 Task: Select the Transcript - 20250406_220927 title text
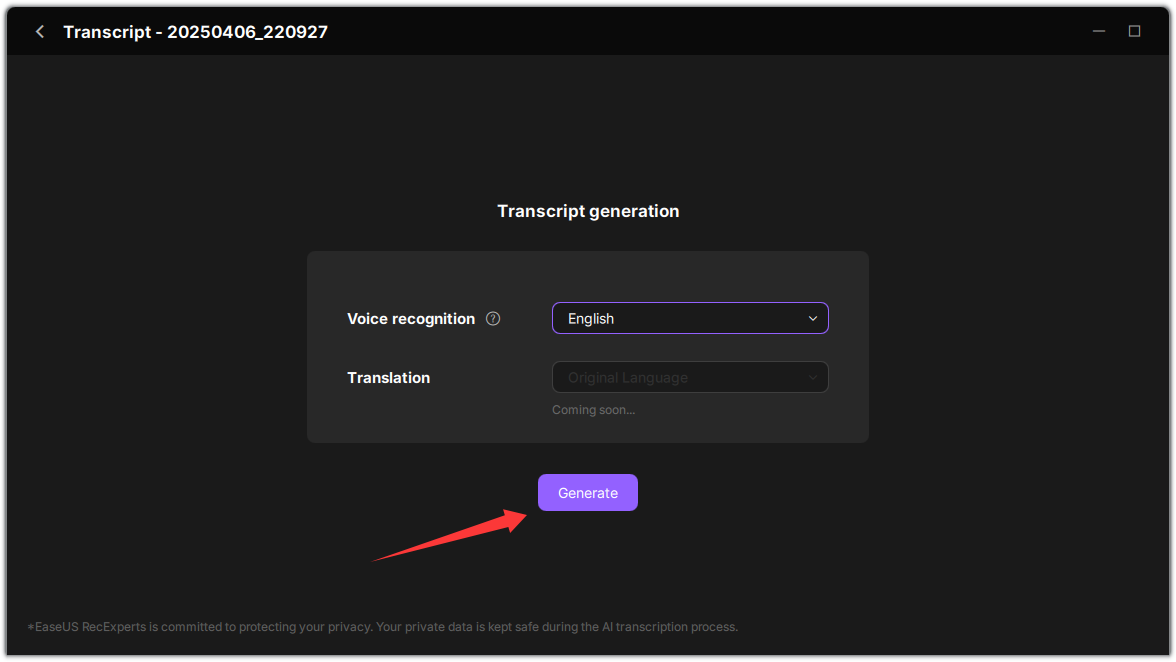pos(195,31)
